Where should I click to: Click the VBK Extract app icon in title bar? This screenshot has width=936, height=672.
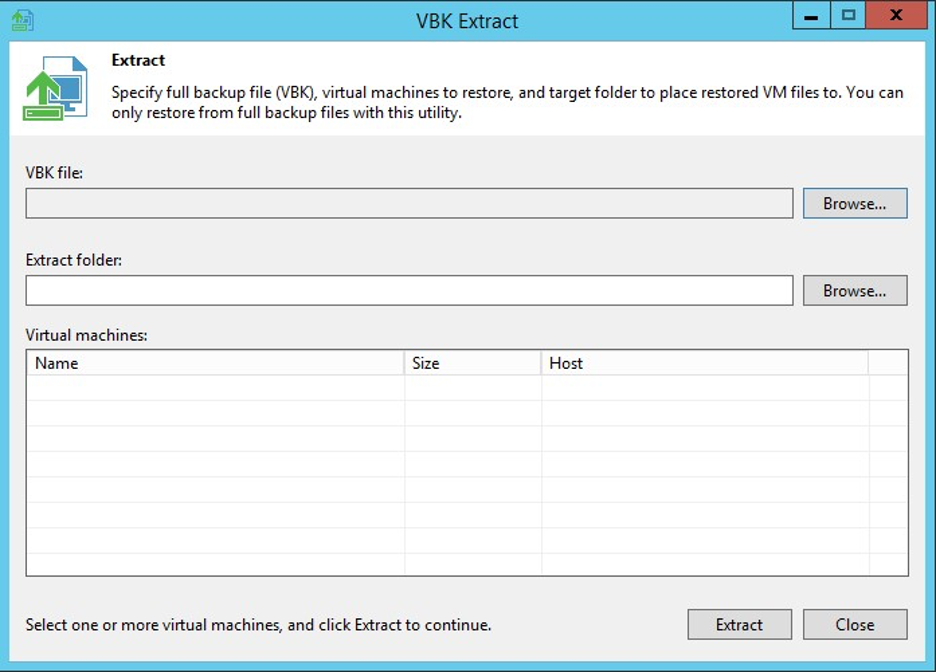22,20
